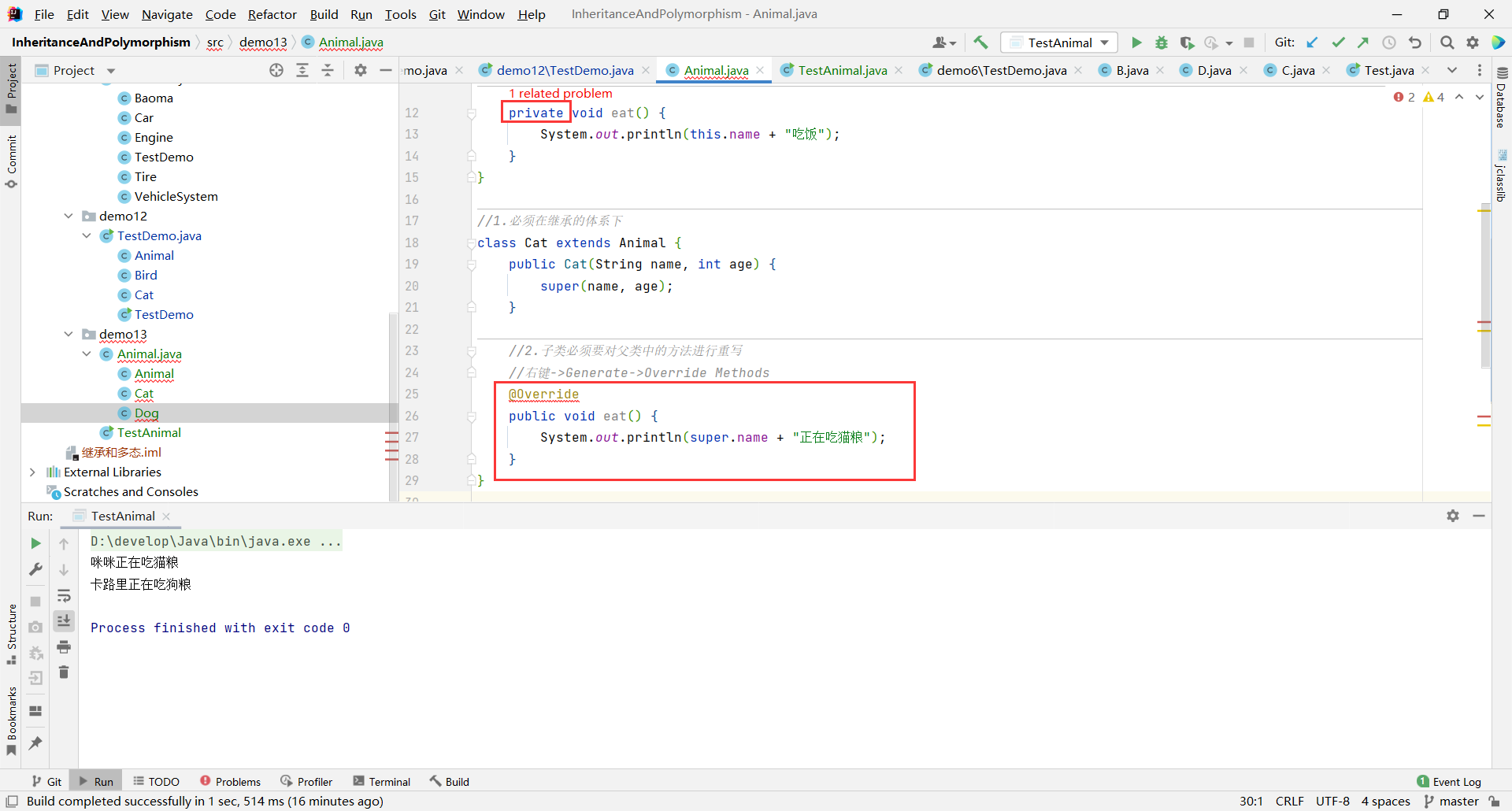Collapse all nodes in the Project panel

click(x=328, y=70)
